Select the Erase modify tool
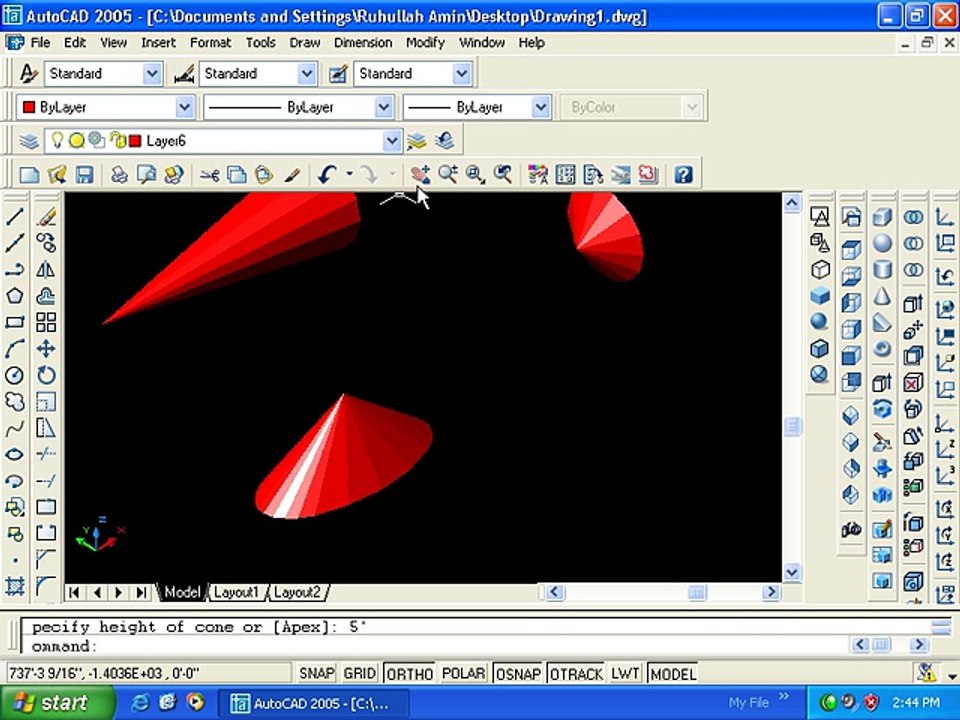Screen dimensions: 960x720 point(46,217)
